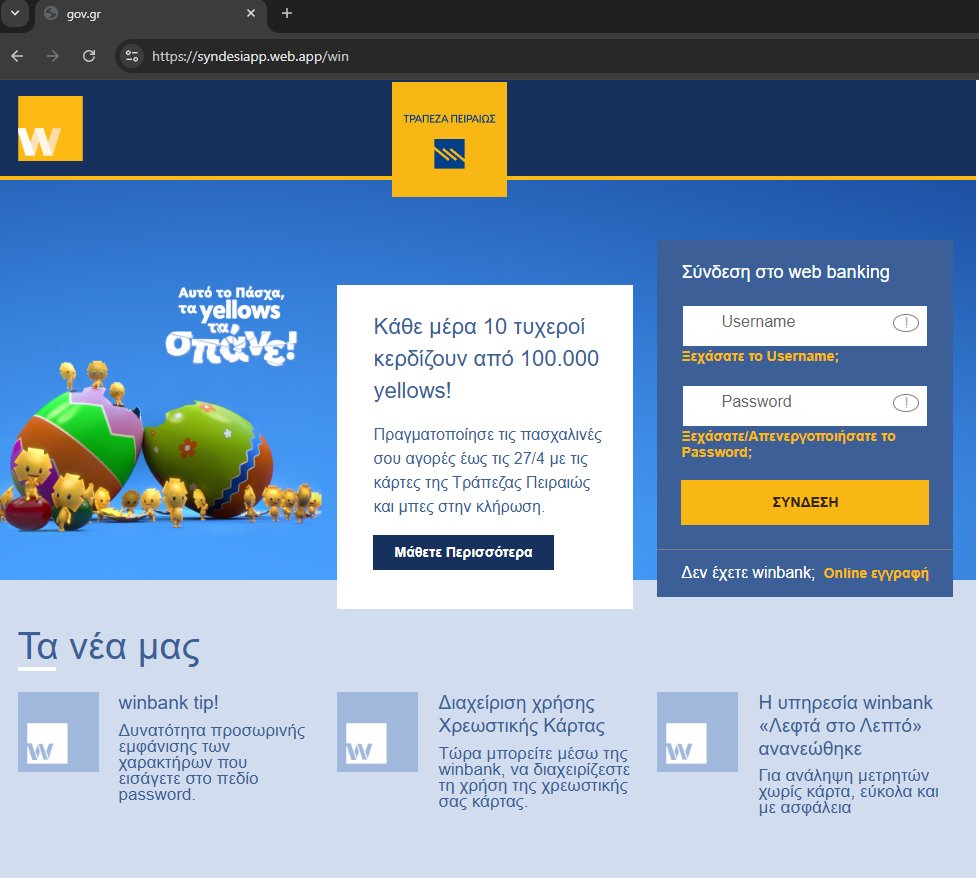Open the 'winbank tip!' news title

click(169, 703)
